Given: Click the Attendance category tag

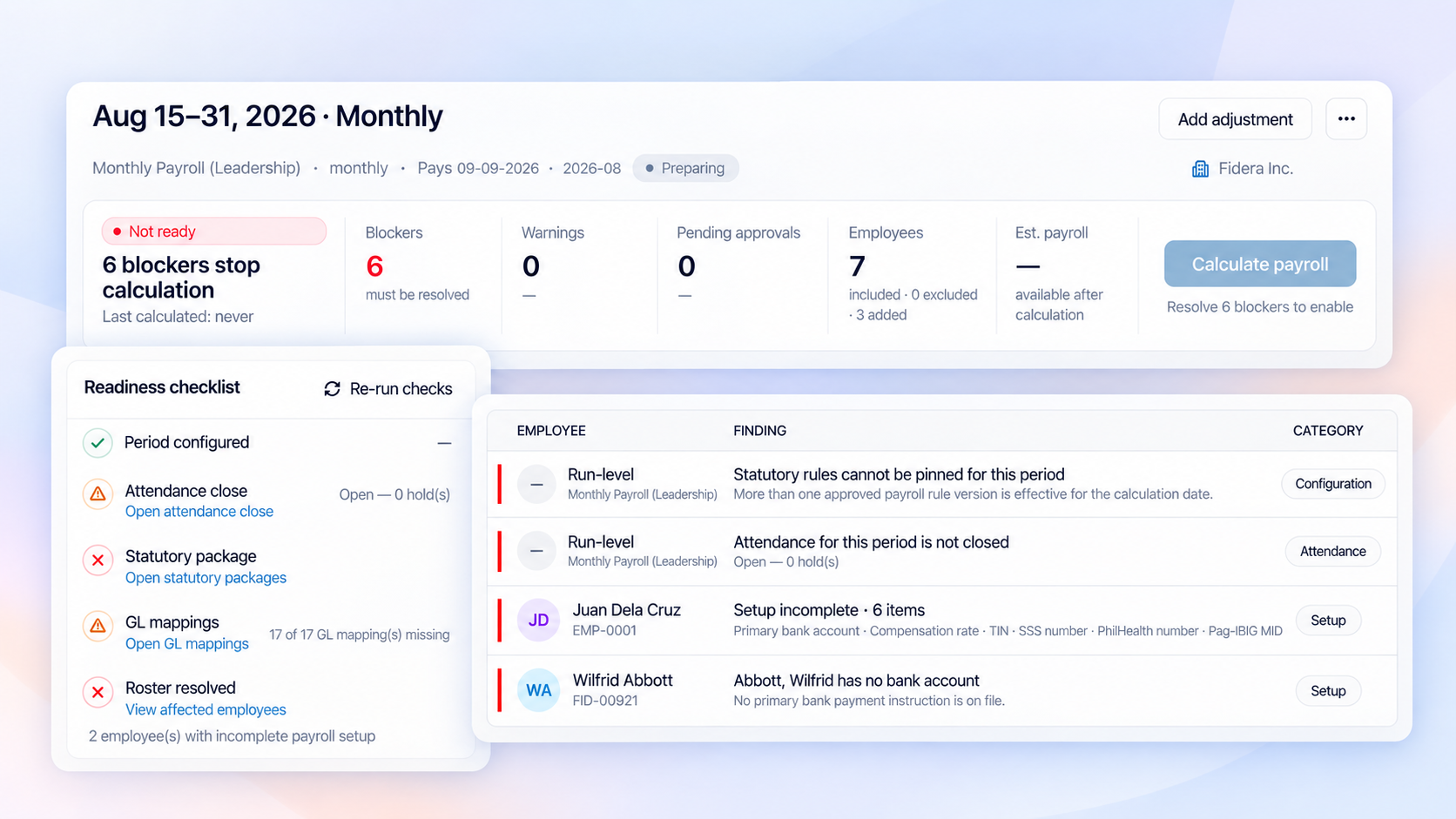Looking at the screenshot, I should (x=1333, y=551).
